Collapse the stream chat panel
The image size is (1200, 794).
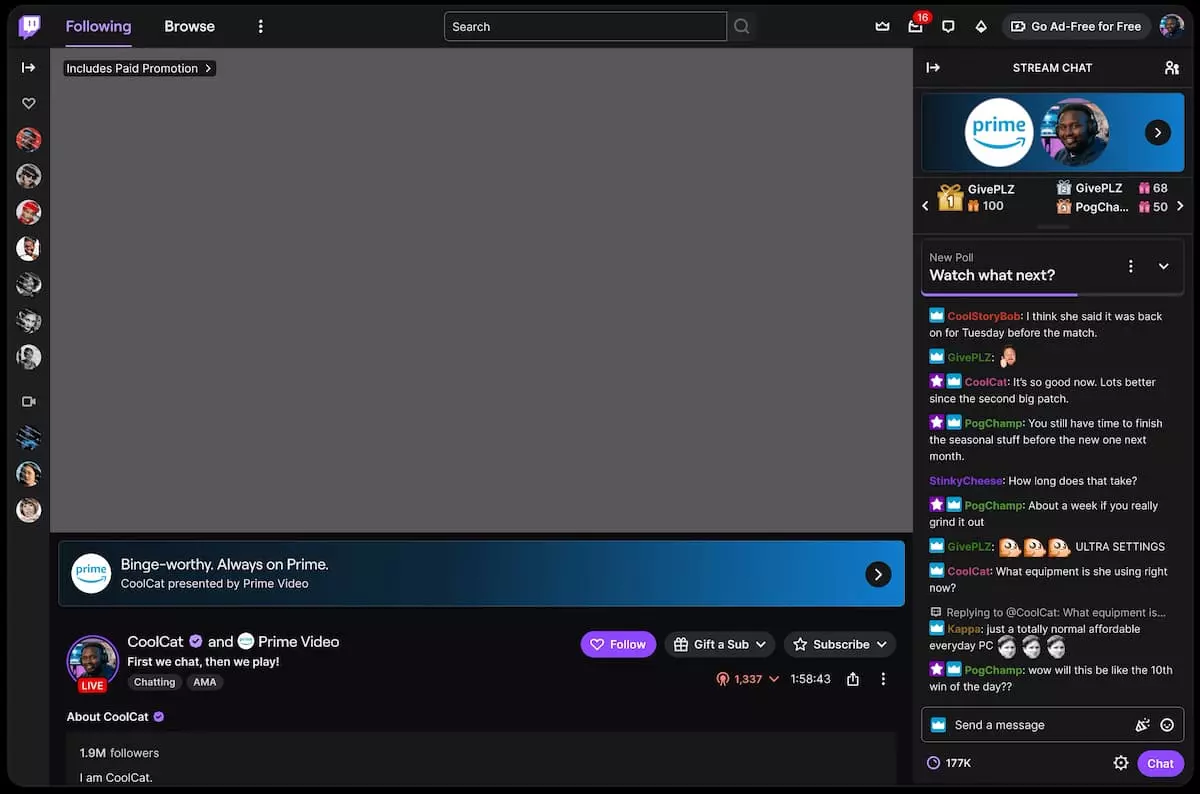(933, 67)
